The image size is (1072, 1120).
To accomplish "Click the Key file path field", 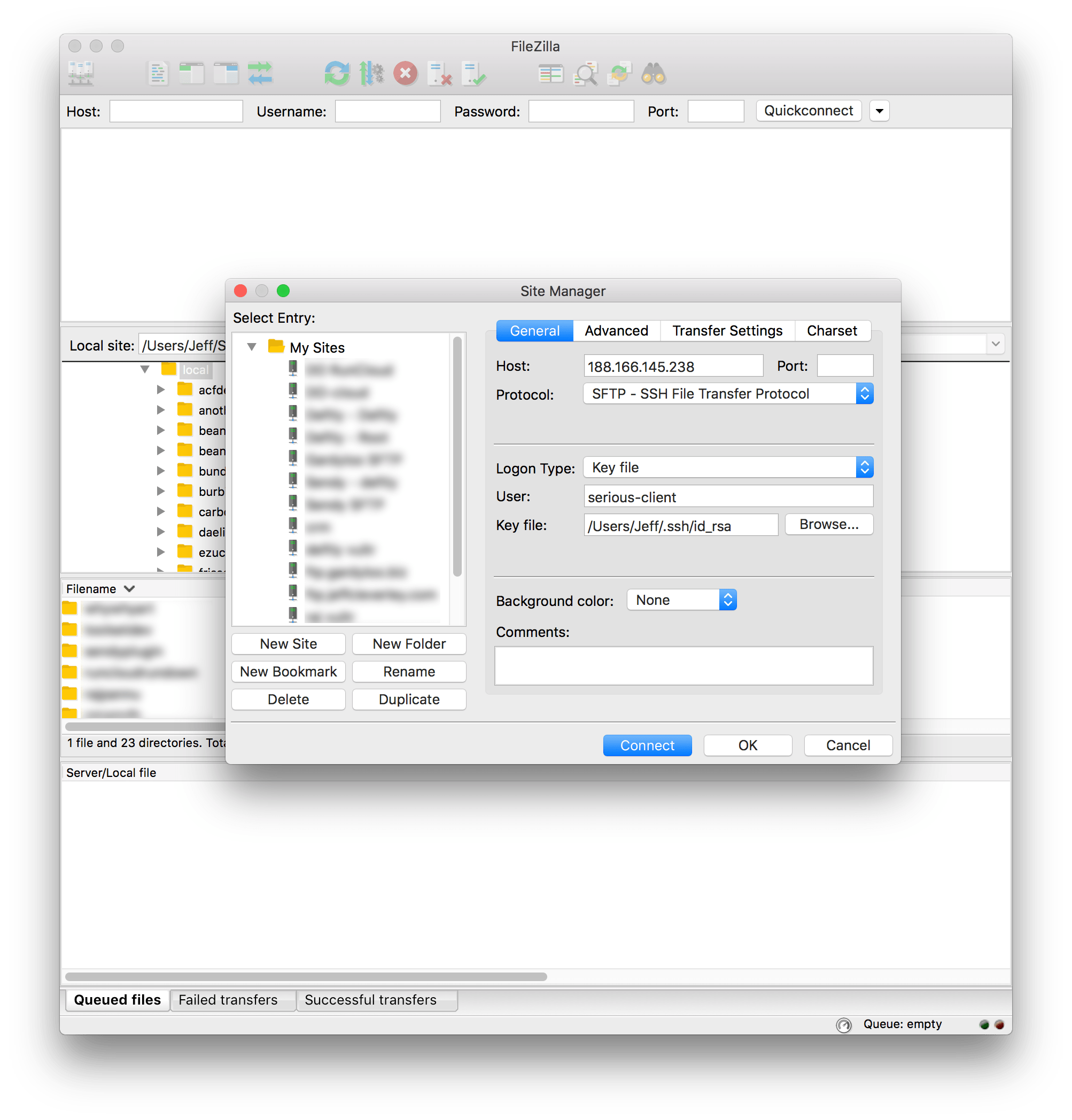I will coord(681,525).
